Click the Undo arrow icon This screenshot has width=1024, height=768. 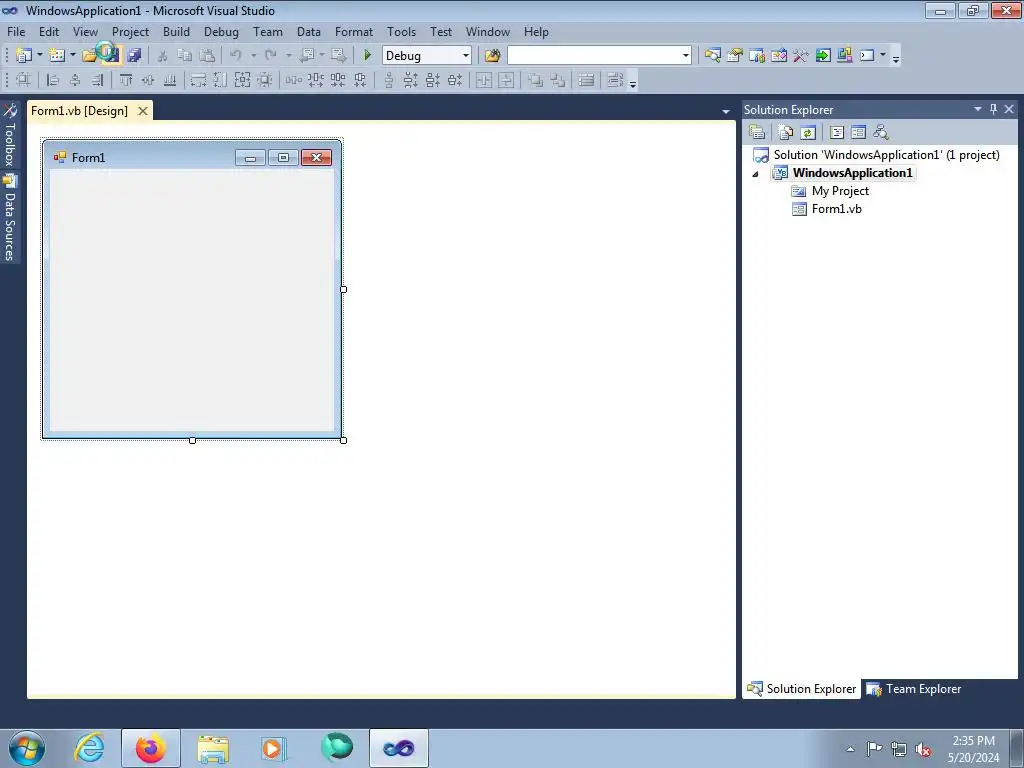[236, 56]
